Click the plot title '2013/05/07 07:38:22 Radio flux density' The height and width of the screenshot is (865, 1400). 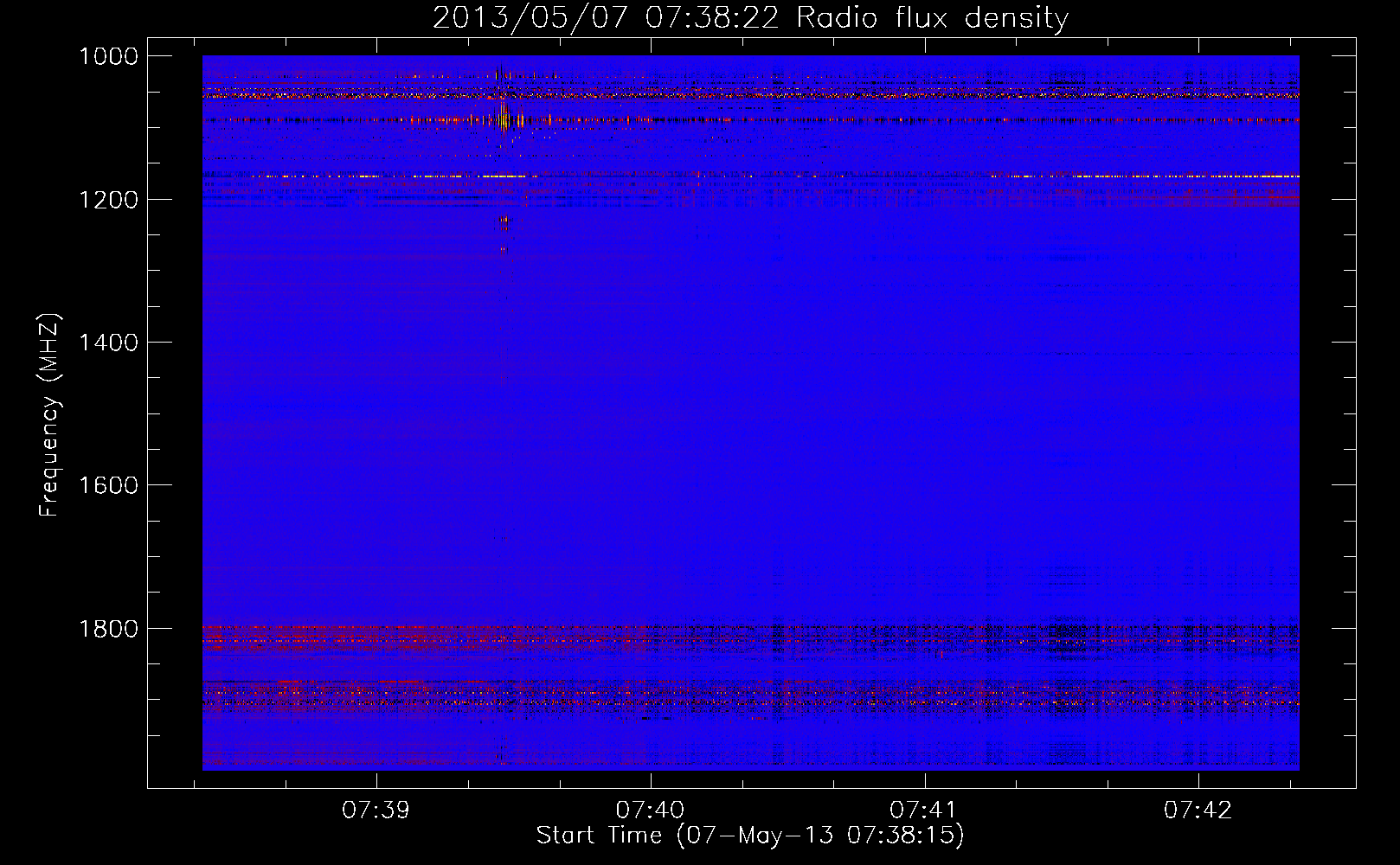[750, 17]
